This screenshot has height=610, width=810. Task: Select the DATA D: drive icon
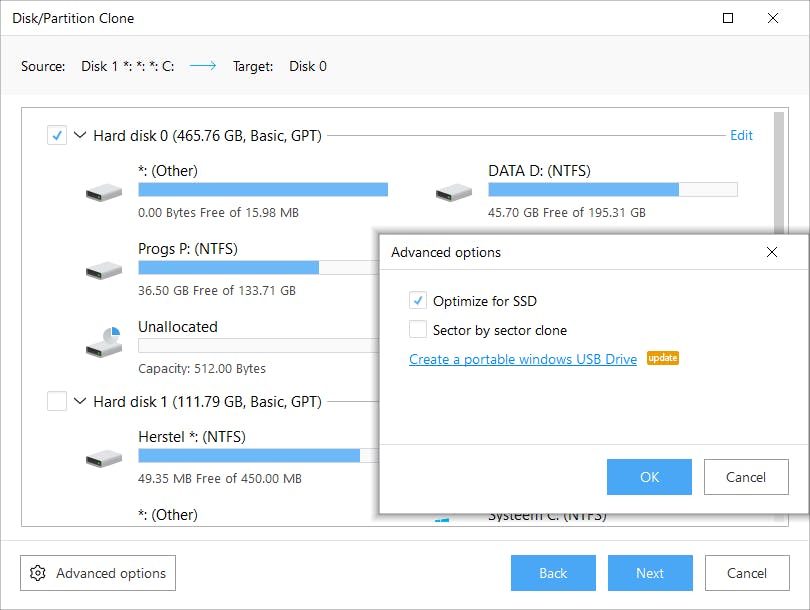454,191
